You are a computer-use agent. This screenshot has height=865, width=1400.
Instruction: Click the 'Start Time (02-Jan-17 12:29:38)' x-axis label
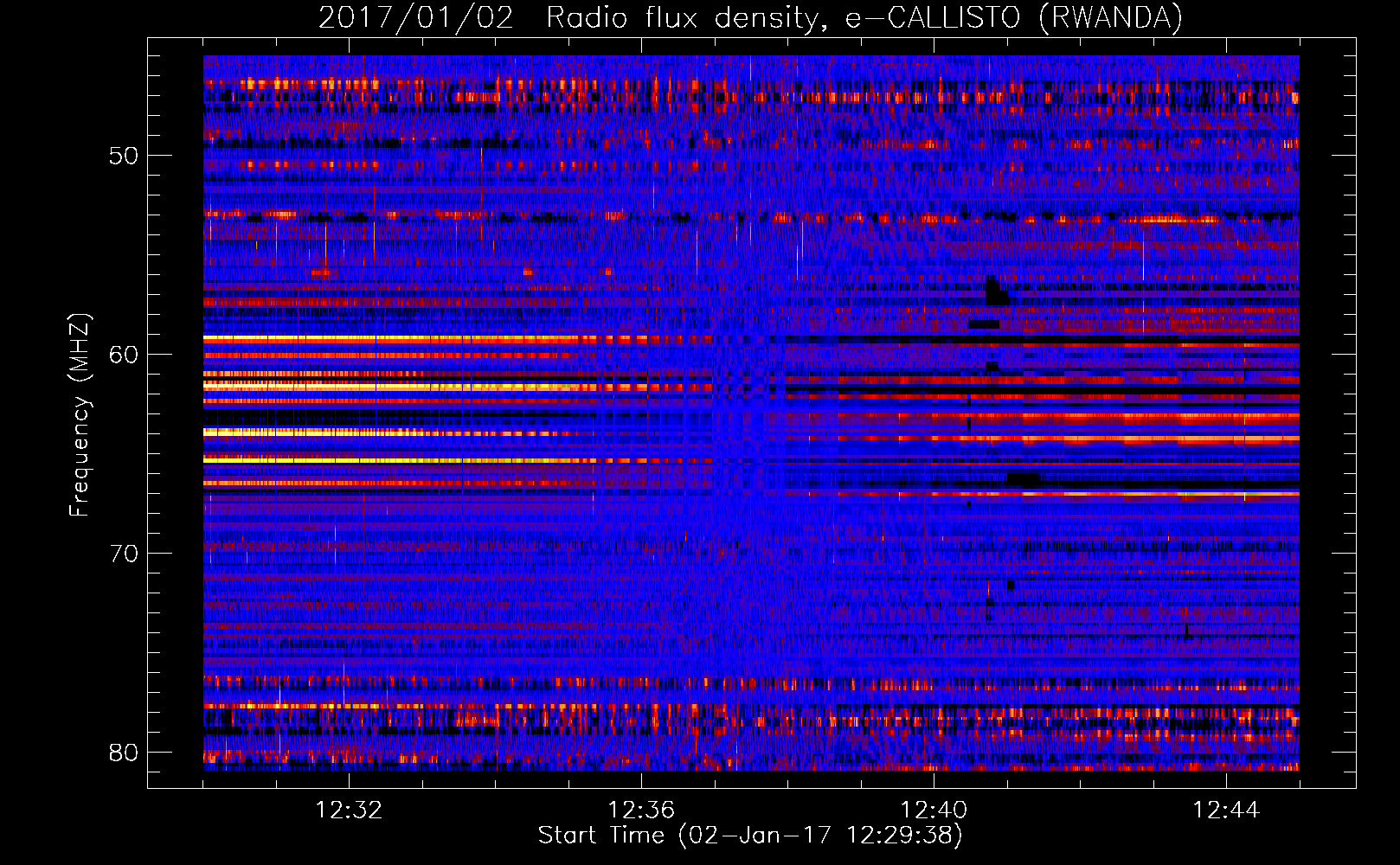pyautogui.click(x=750, y=836)
